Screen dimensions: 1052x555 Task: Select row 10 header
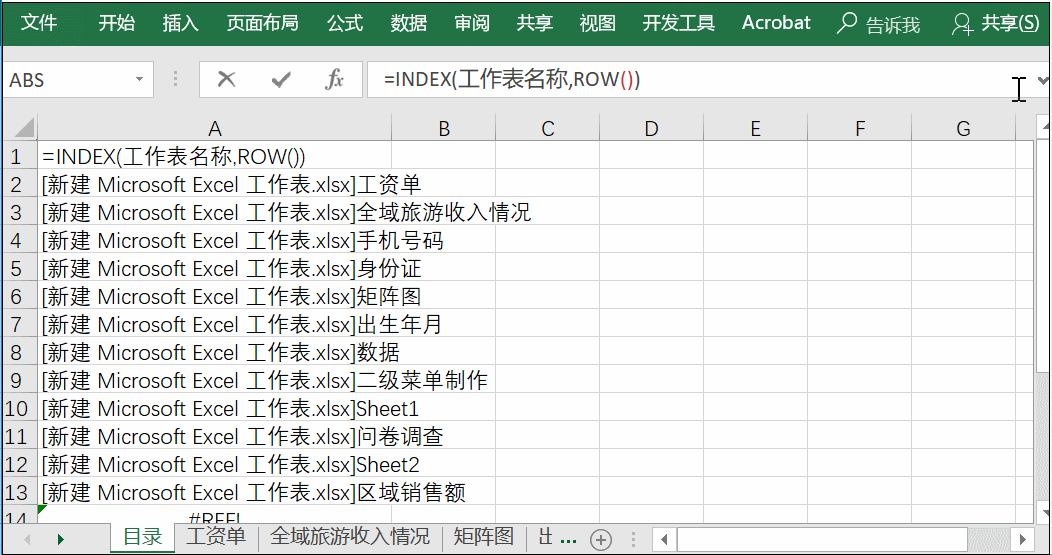(19, 409)
